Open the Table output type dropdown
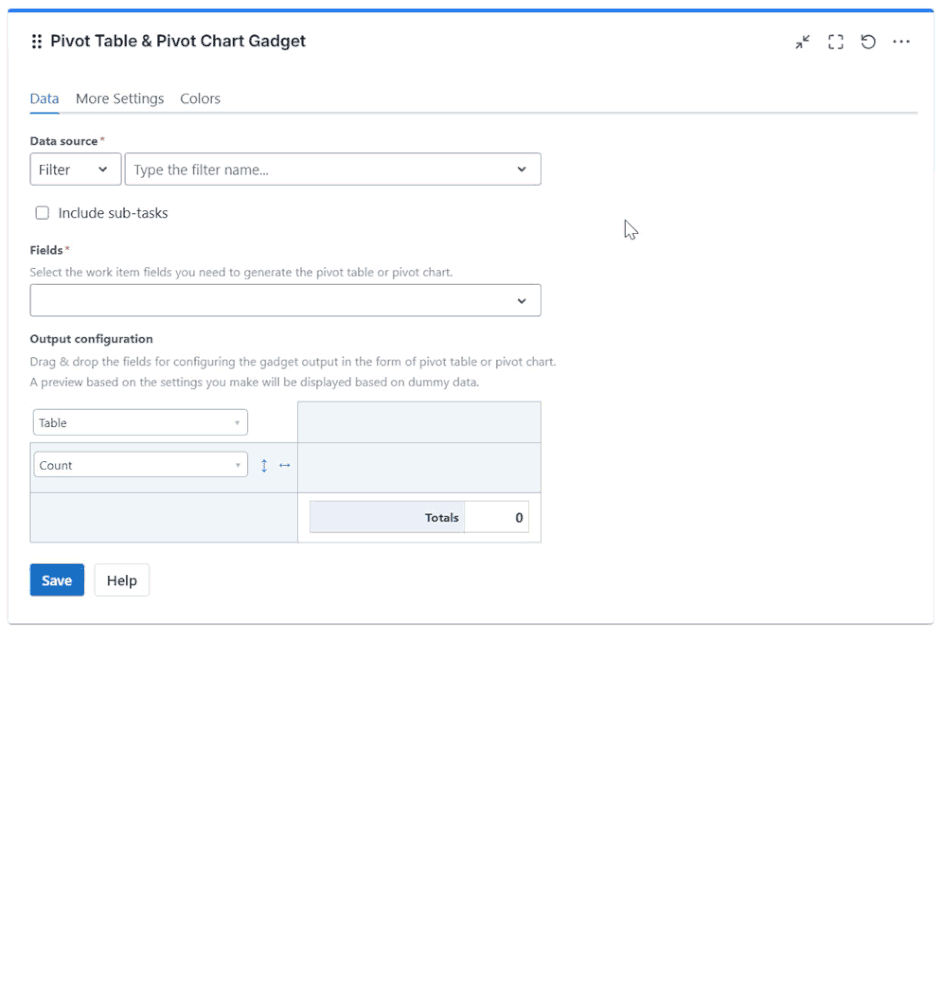This screenshot has height=999, width=941. (x=139, y=422)
